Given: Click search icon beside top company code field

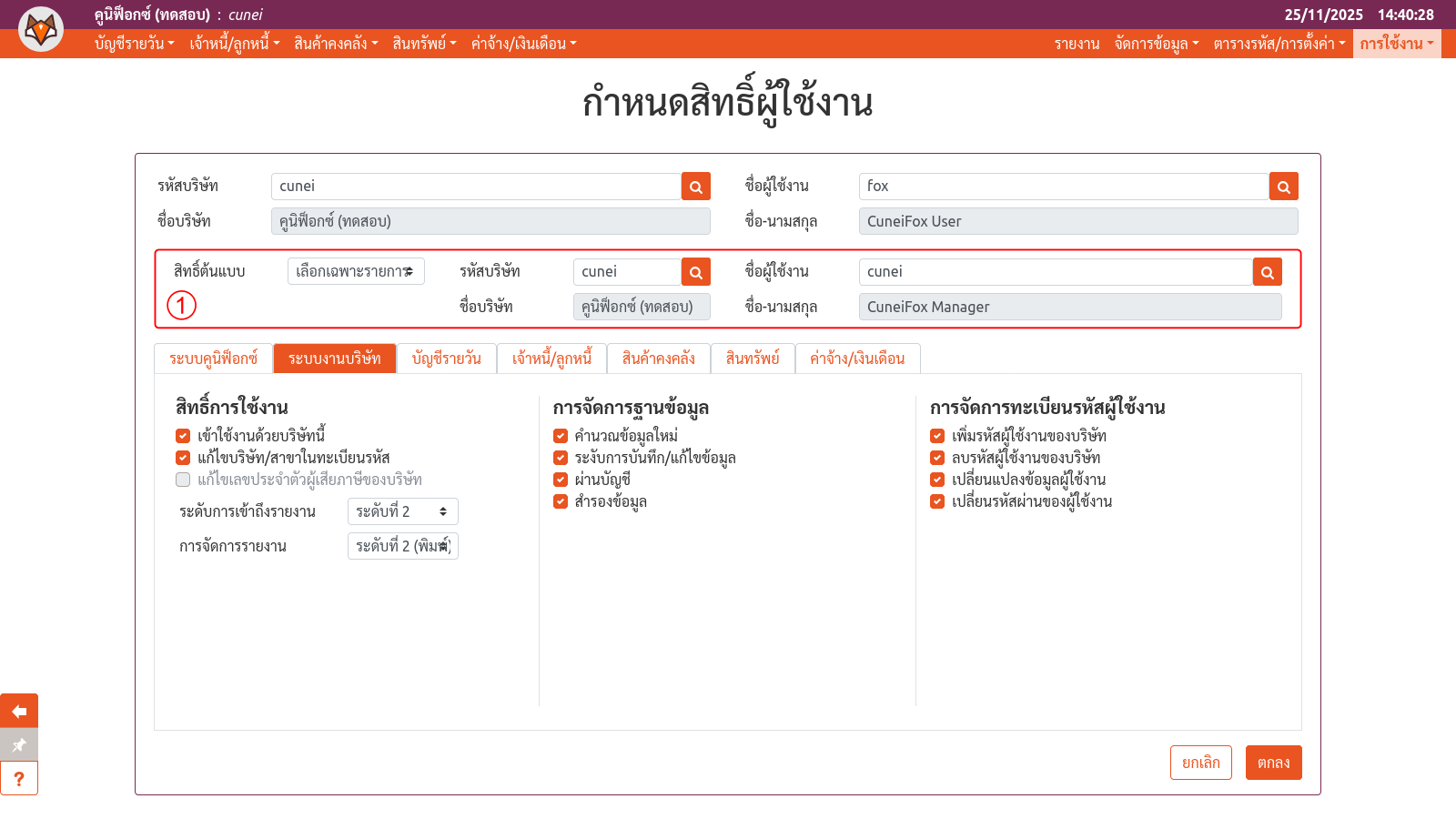Looking at the screenshot, I should (x=696, y=187).
